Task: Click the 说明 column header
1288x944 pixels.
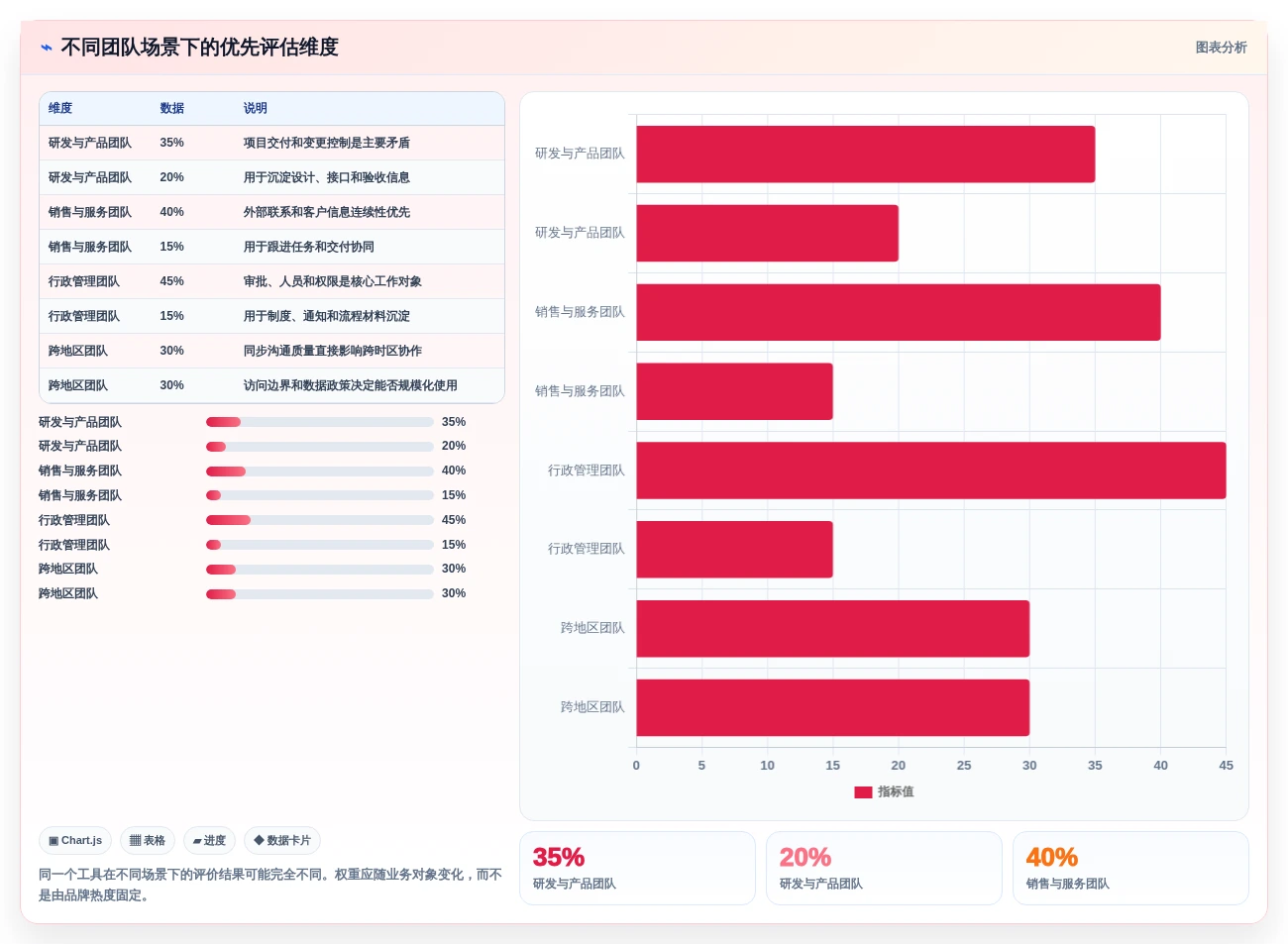Action: [256, 108]
